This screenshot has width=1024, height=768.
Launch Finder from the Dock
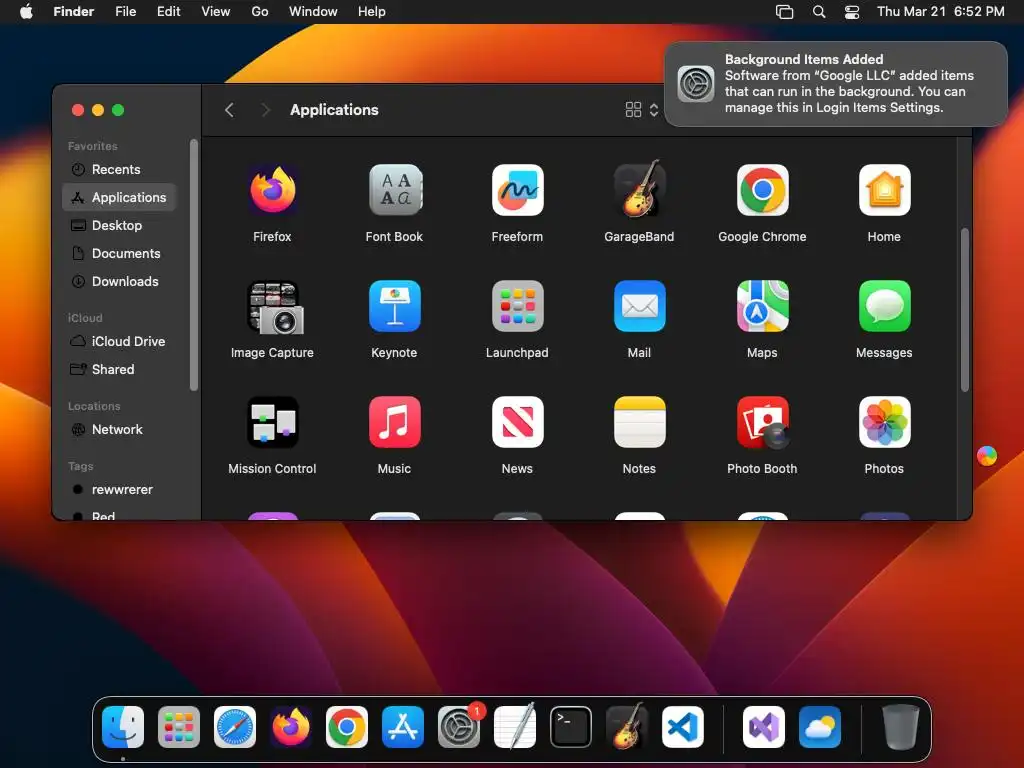123,727
